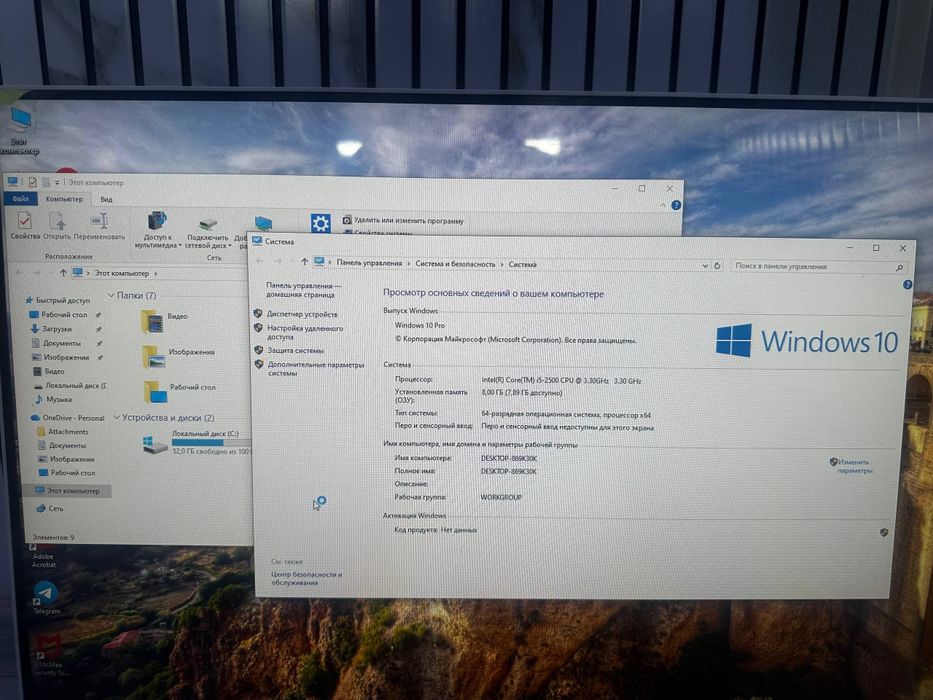The width and height of the screenshot is (933, 700).
Task: Open Защита системы
Action: (295, 351)
